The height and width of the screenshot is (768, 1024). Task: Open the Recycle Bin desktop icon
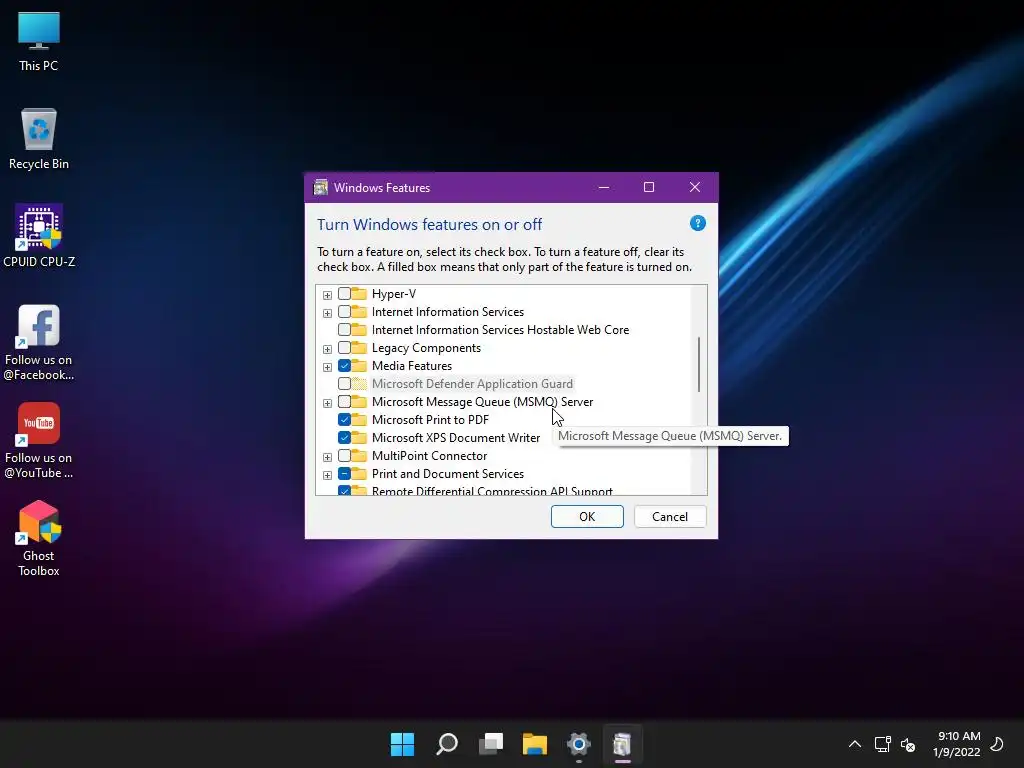click(x=39, y=138)
